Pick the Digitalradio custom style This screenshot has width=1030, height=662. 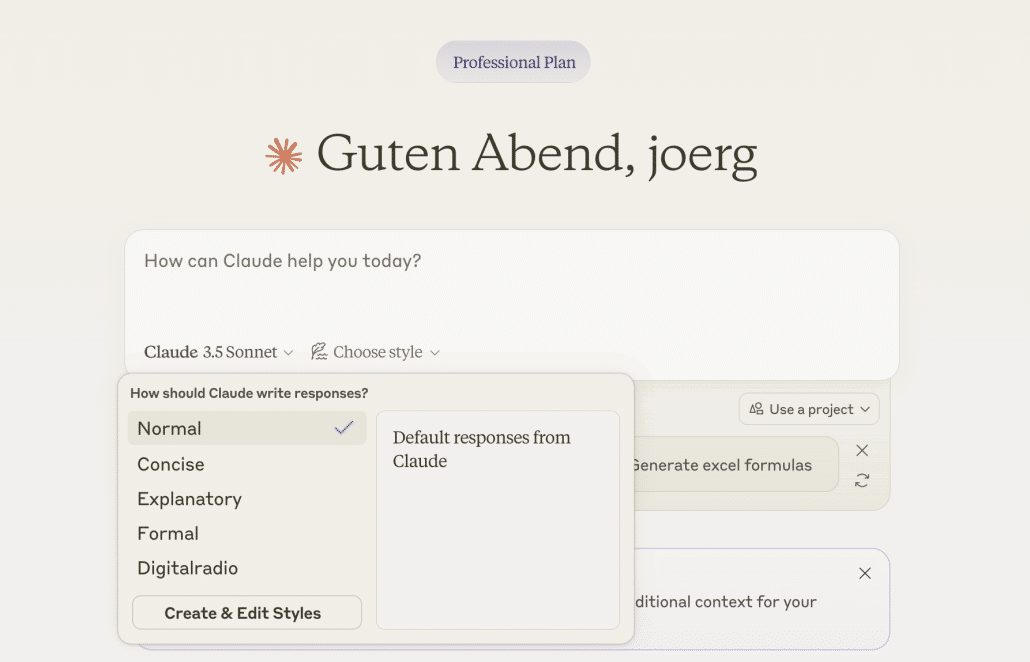pos(188,569)
